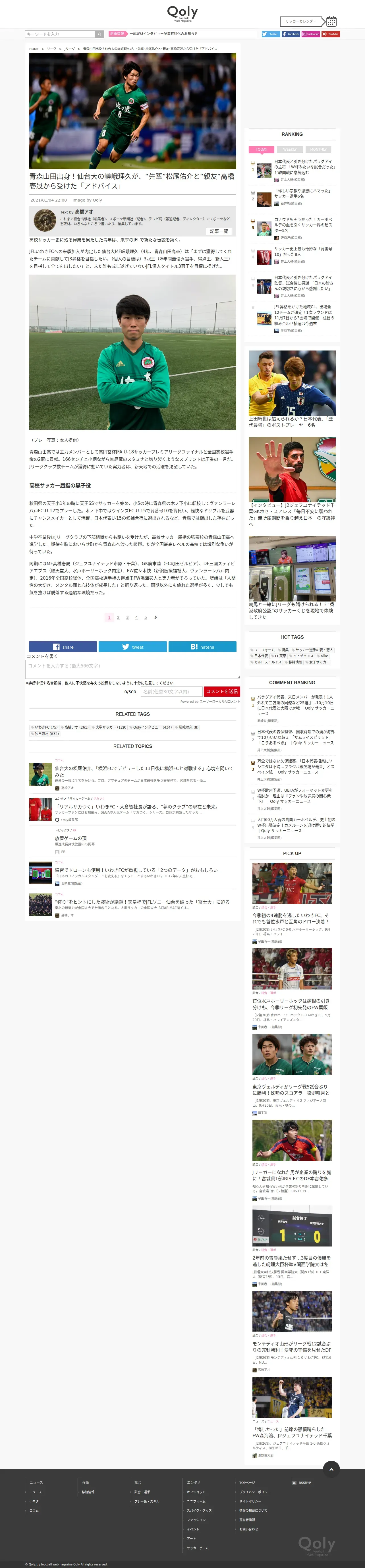Share article on Facebook via share button
The image size is (365, 1568).
click(x=63, y=646)
